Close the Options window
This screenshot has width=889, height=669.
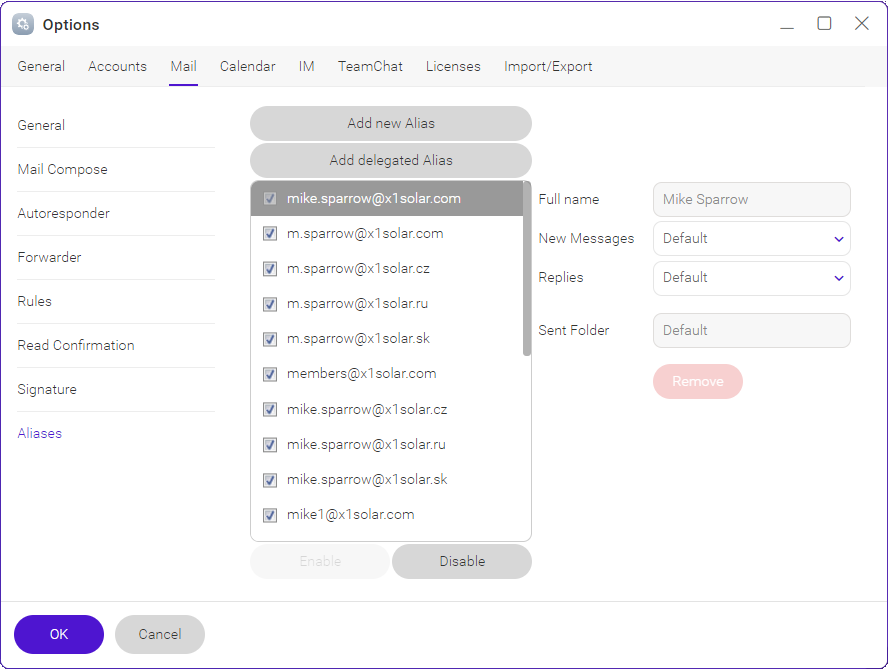(862, 24)
